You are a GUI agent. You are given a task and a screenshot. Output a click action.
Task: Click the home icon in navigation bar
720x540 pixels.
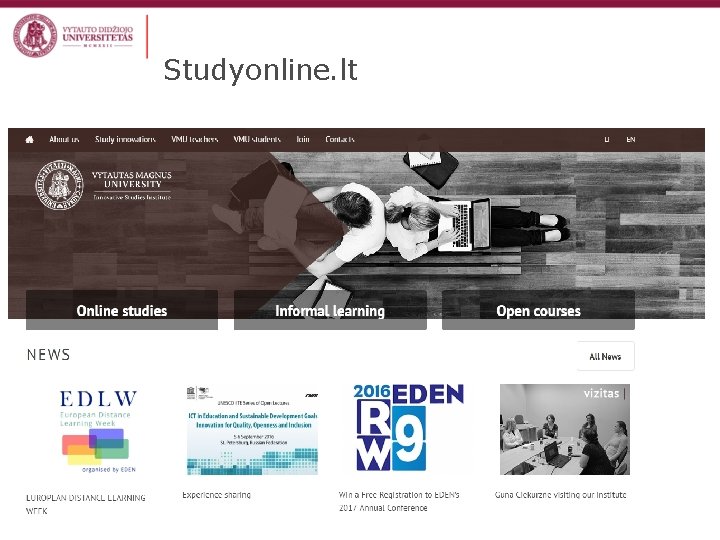pyautogui.click(x=29, y=140)
